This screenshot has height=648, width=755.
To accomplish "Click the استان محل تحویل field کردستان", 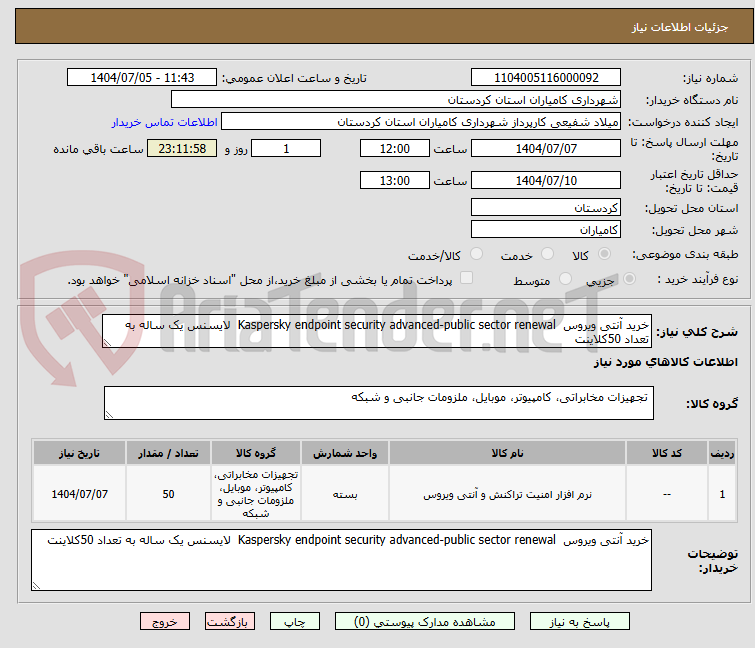I will tap(546, 208).
